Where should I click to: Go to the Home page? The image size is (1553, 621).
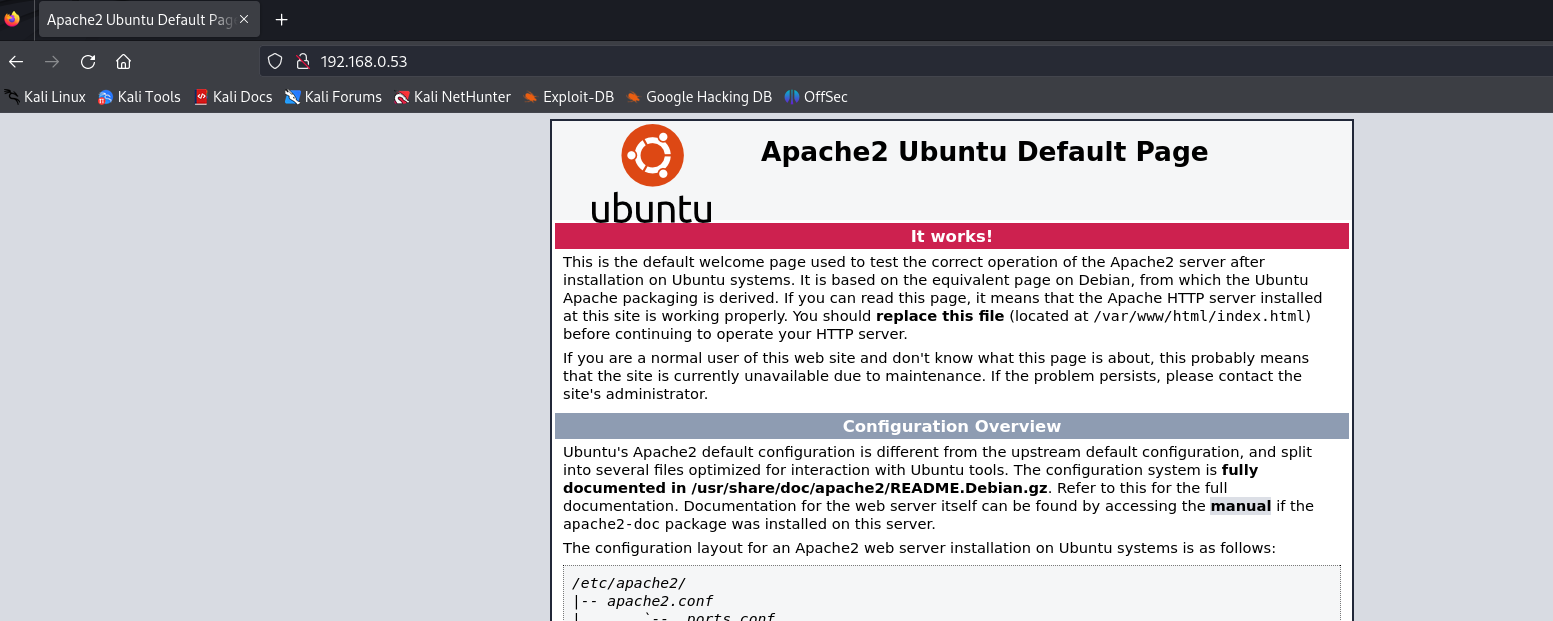(x=124, y=61)
